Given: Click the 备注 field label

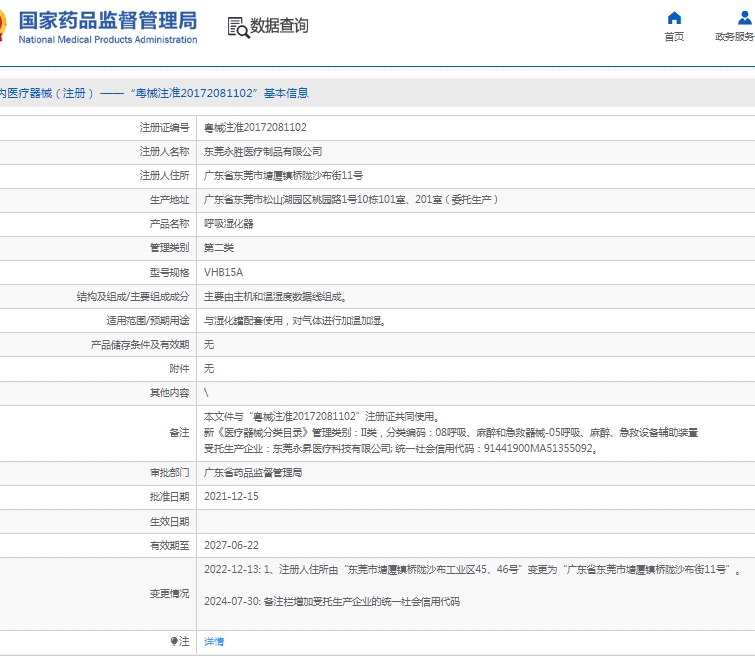Looking at the screenshot, I should 179,432.
